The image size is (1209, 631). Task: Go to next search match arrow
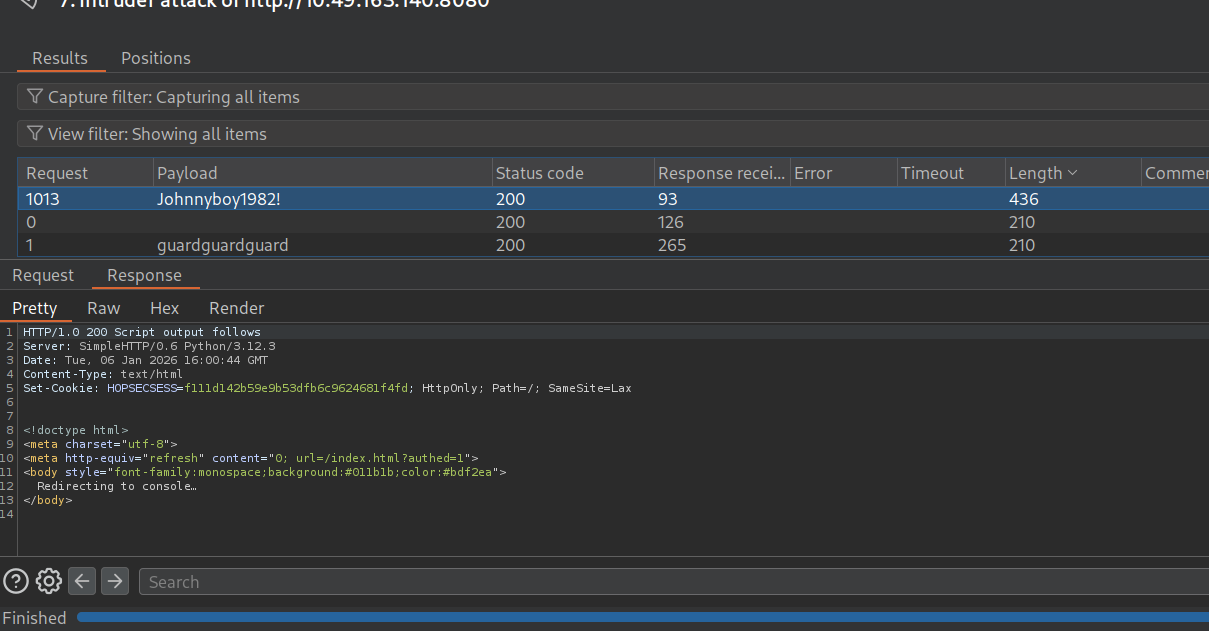(x=115, y=581)
